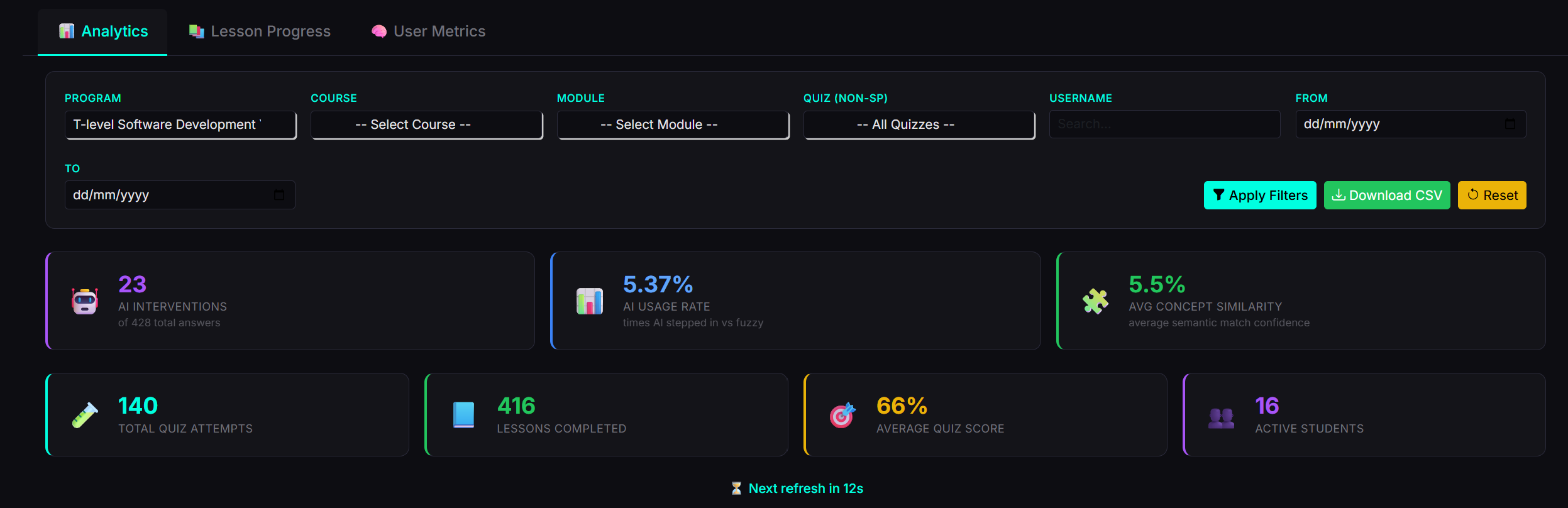The image size is (1568, 508).
Task: Click the people icon in Active Students card
Action: [1222, 417]
